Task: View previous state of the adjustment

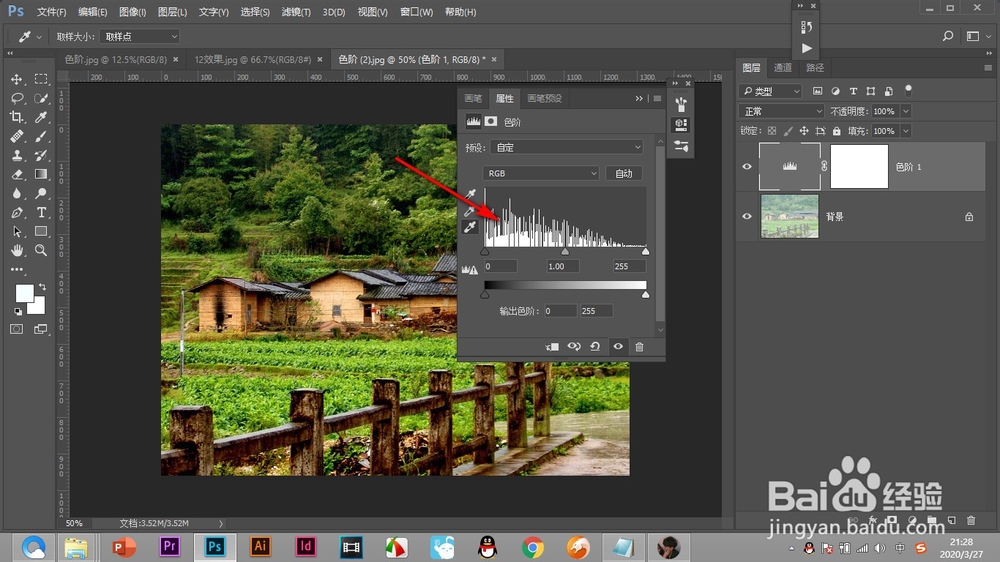Action: (574, 346)
